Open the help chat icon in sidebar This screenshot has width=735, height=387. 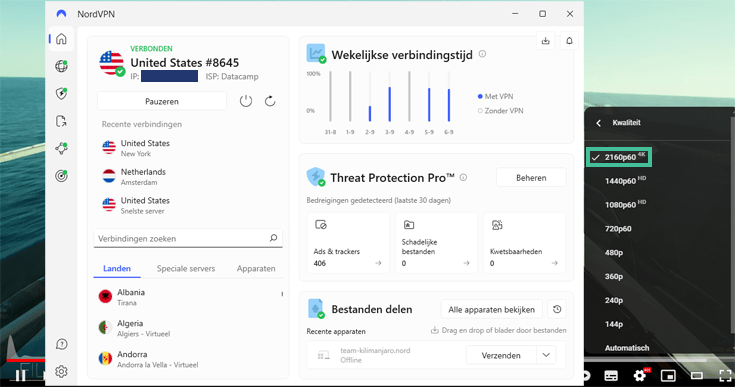(x=61, y=344)
